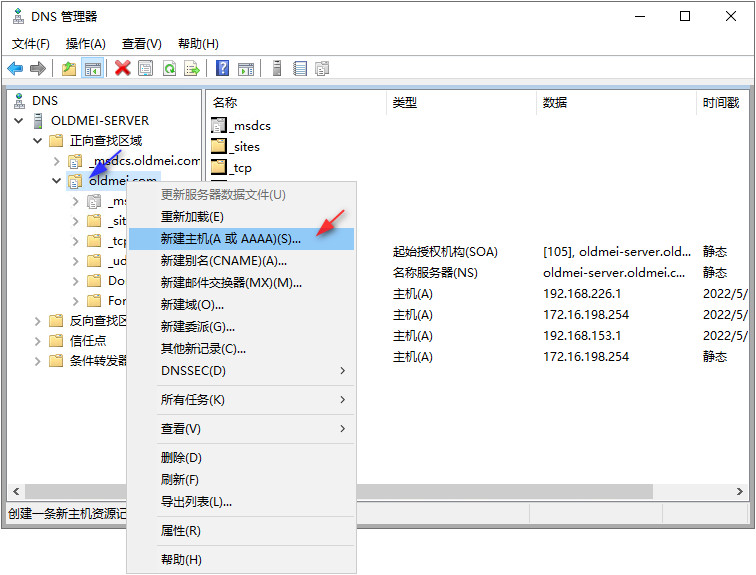
Task: Collapse the 正向查找区域 node
Action: click(x=38, y=141)
